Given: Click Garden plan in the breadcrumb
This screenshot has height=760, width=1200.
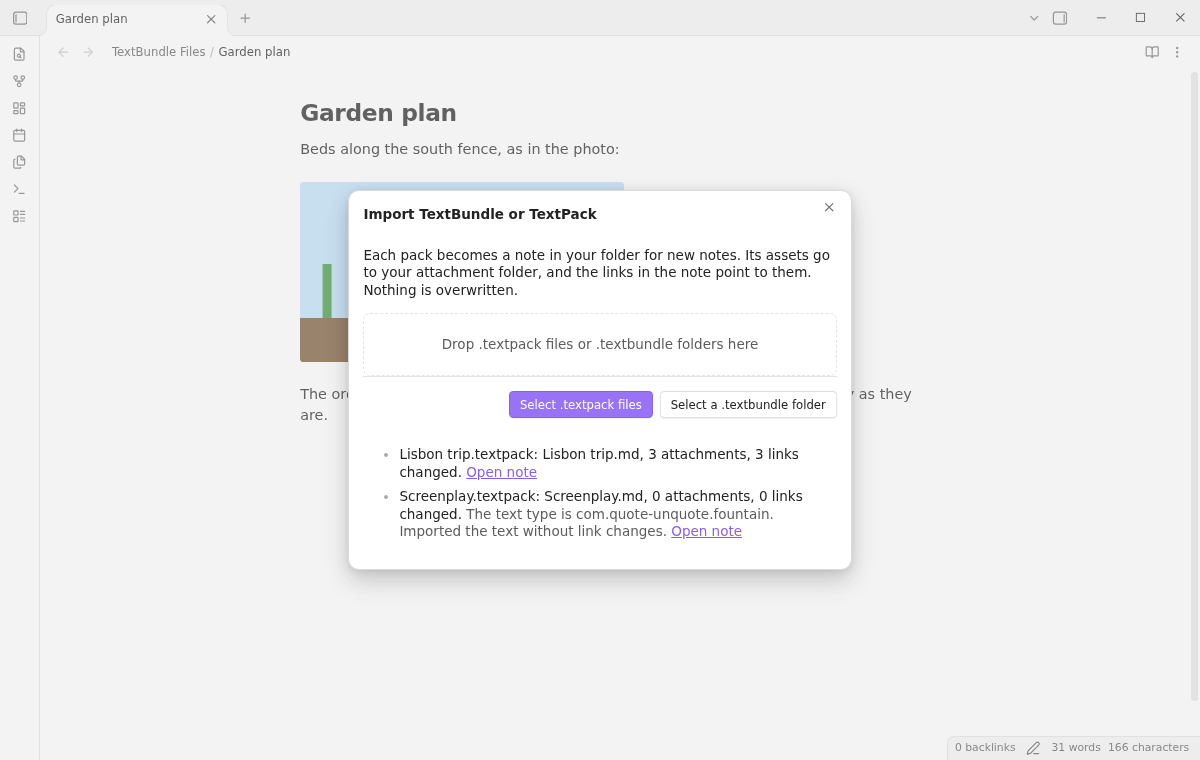Looking at the screenshot, I should tap(254, 52).
